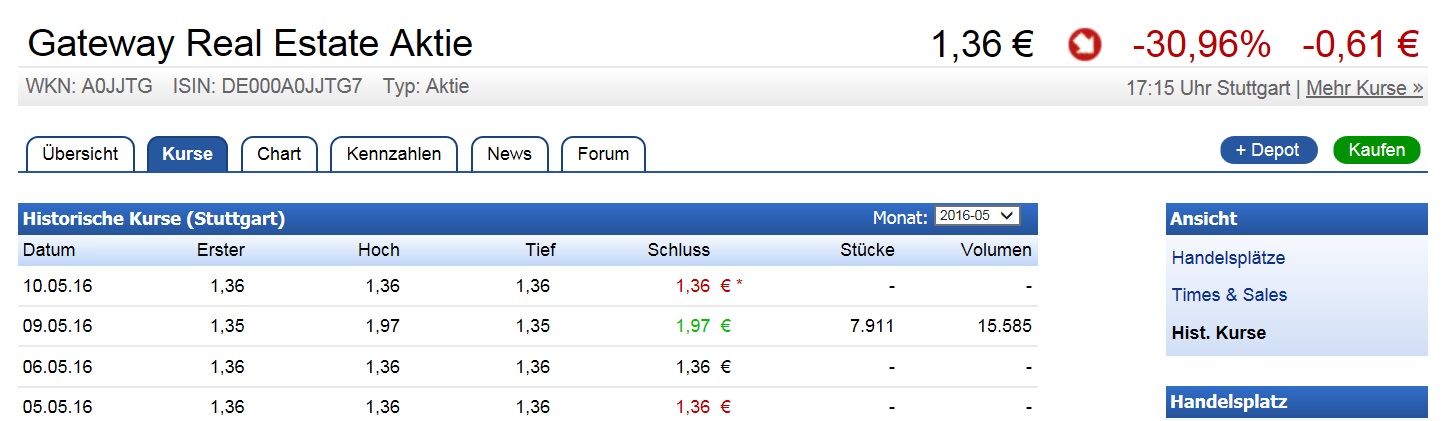
Task: Click the green Kaufen button
Action: coord(1376,150)
